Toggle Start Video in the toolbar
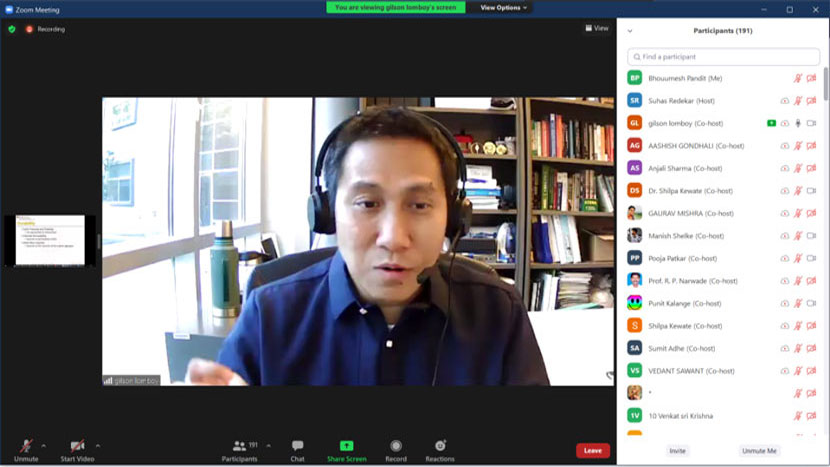This screenshot has height=467, width=830. [x=76, y=449]
